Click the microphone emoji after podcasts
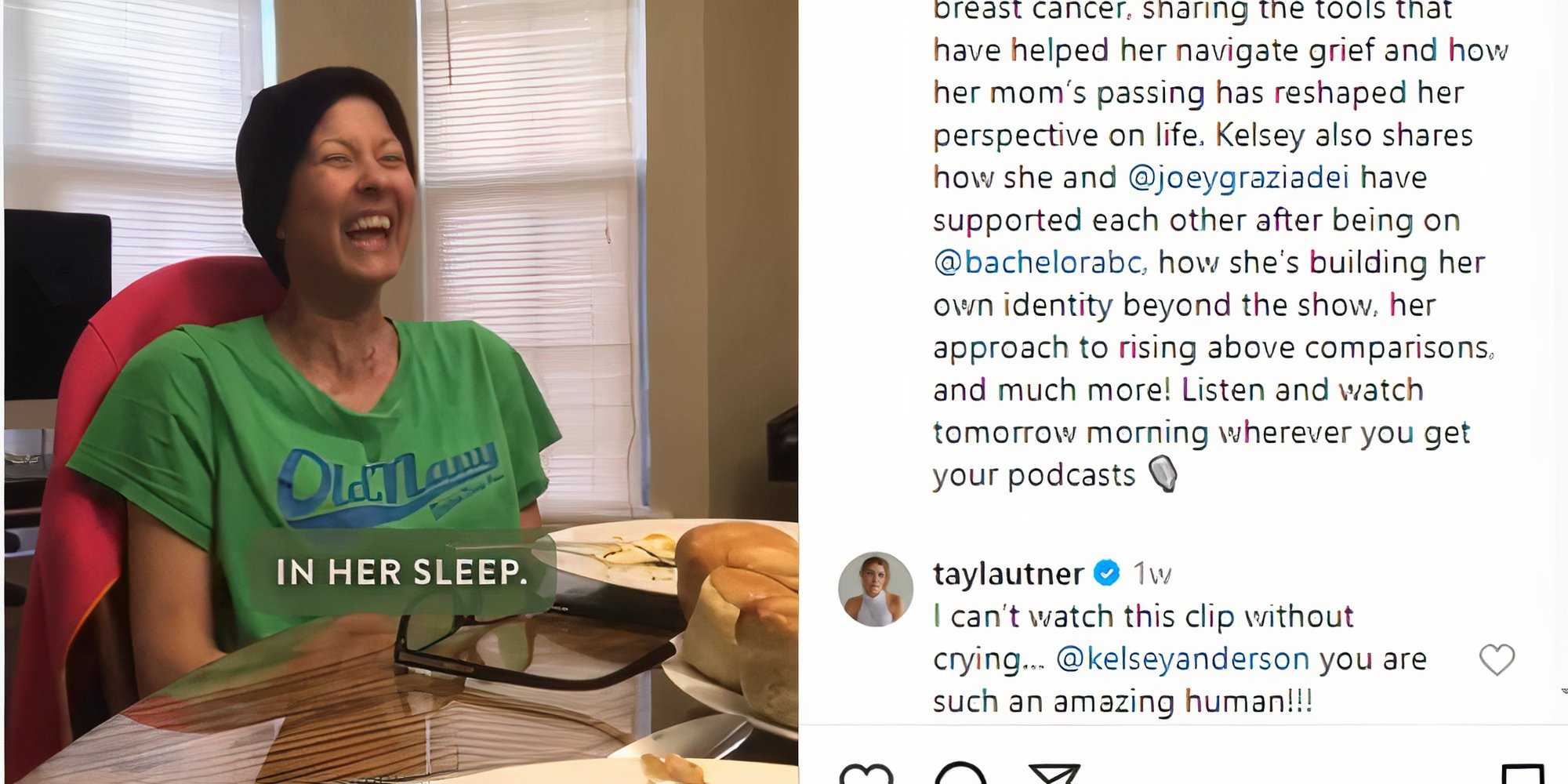The image size is (1568, 784). click(1163, 474)
